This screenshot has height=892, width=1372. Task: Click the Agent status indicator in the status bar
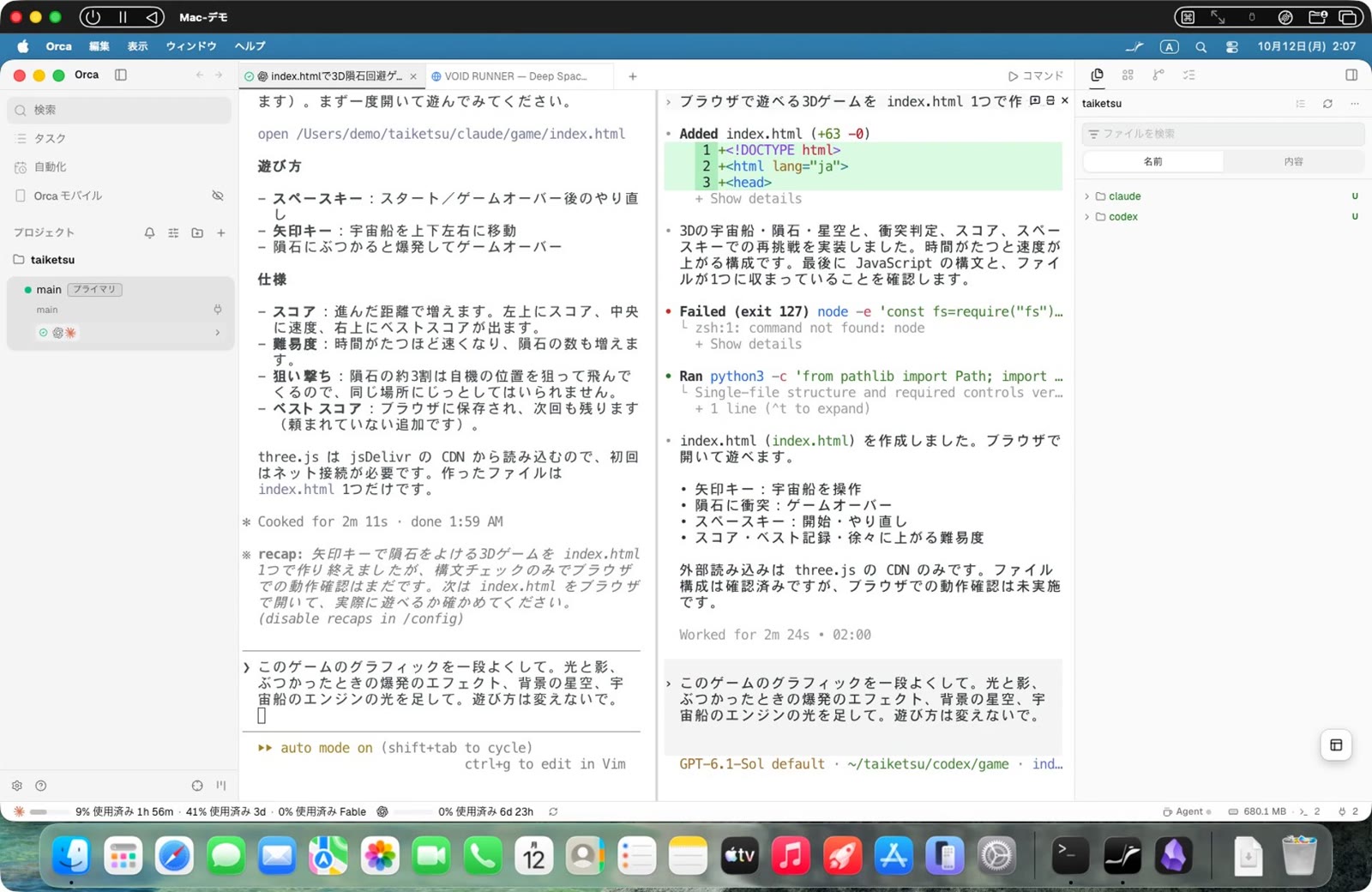(x=1187, y=811)
